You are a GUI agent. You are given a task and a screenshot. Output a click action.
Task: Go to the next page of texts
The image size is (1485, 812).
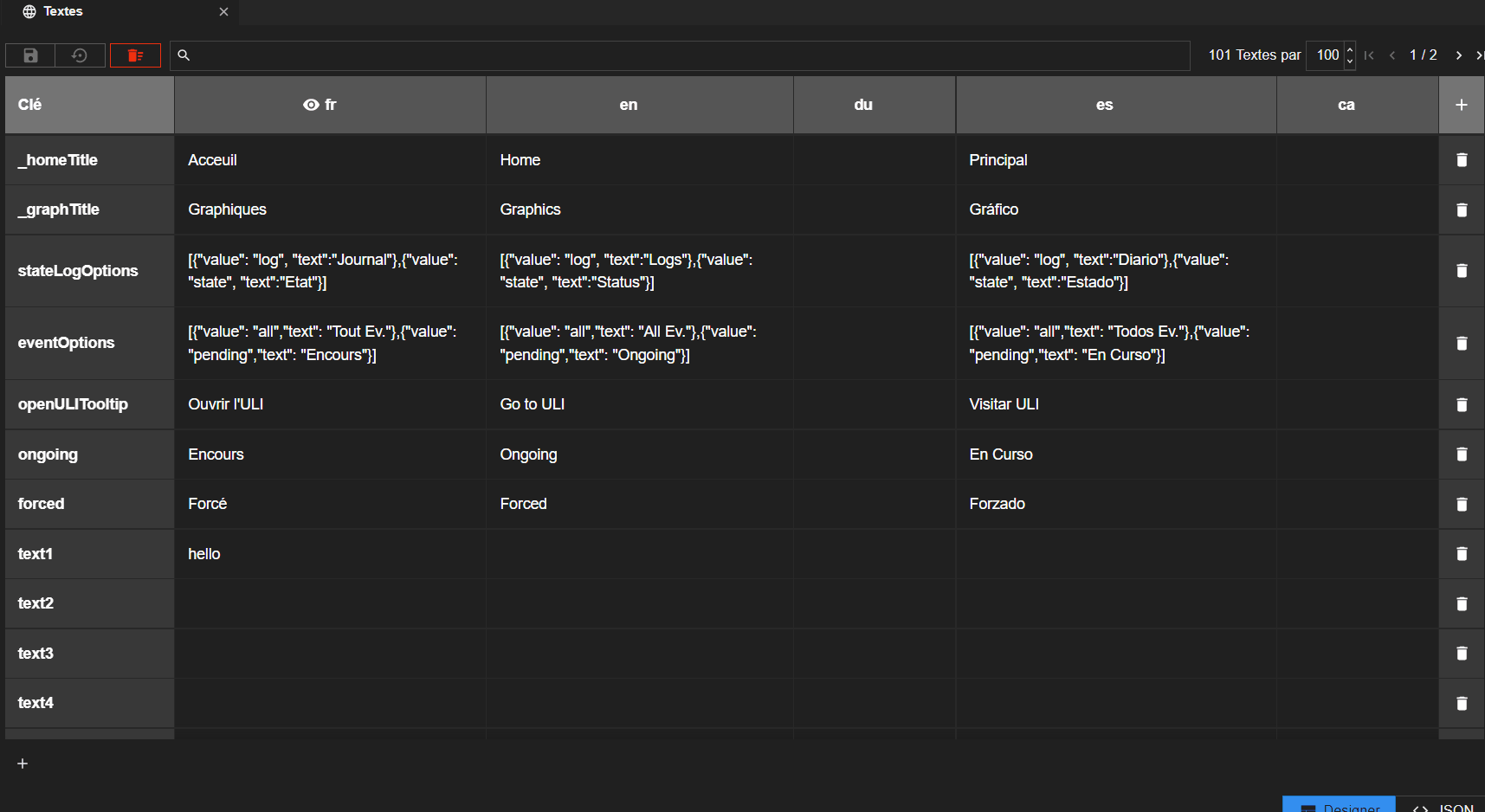pyautogui.click(x=1459, y=55)
